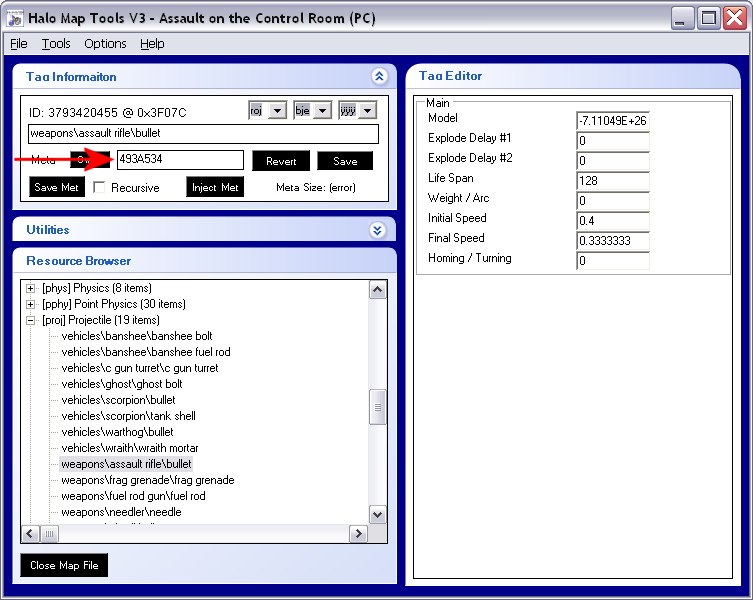
Task: Expand the [phys] Physics tree node
Action: coord(30,288)
